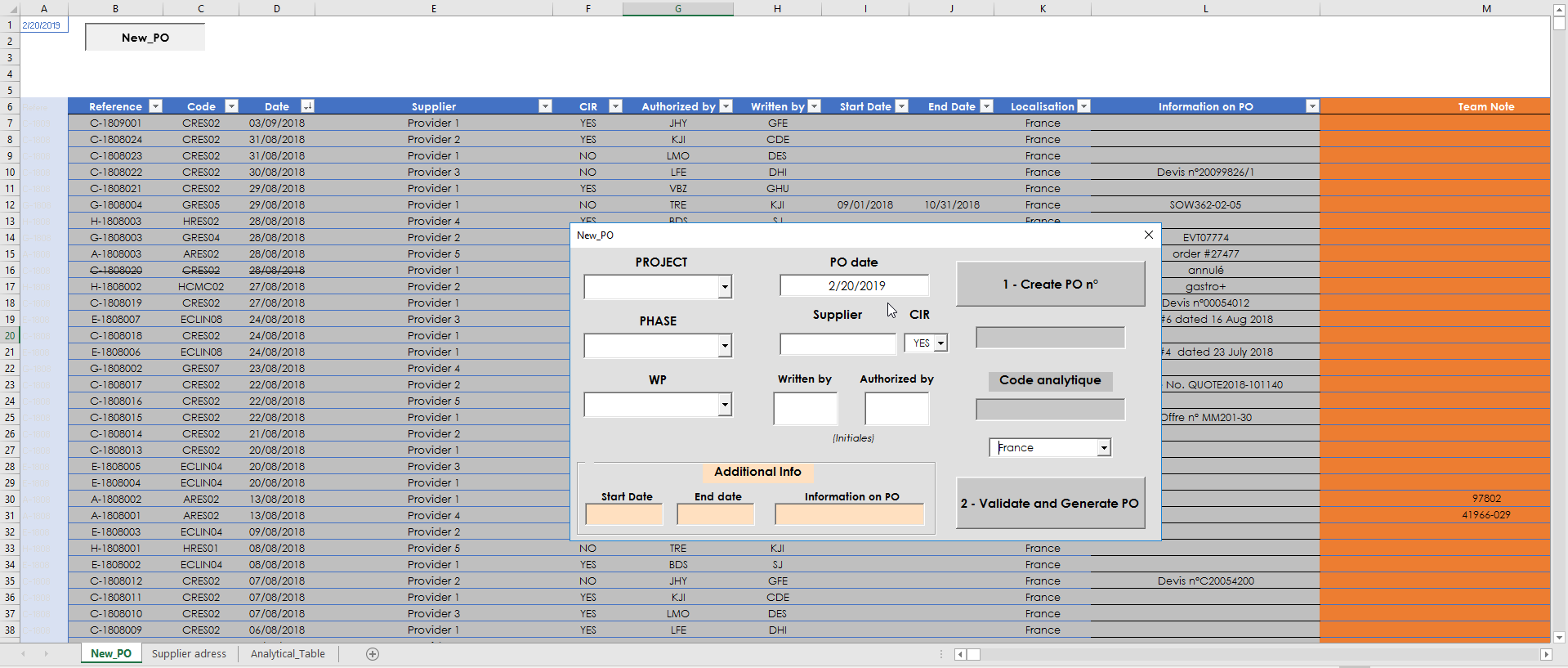
Task: Focus the Start Date additional info field
Action: [x=623, y=514]
